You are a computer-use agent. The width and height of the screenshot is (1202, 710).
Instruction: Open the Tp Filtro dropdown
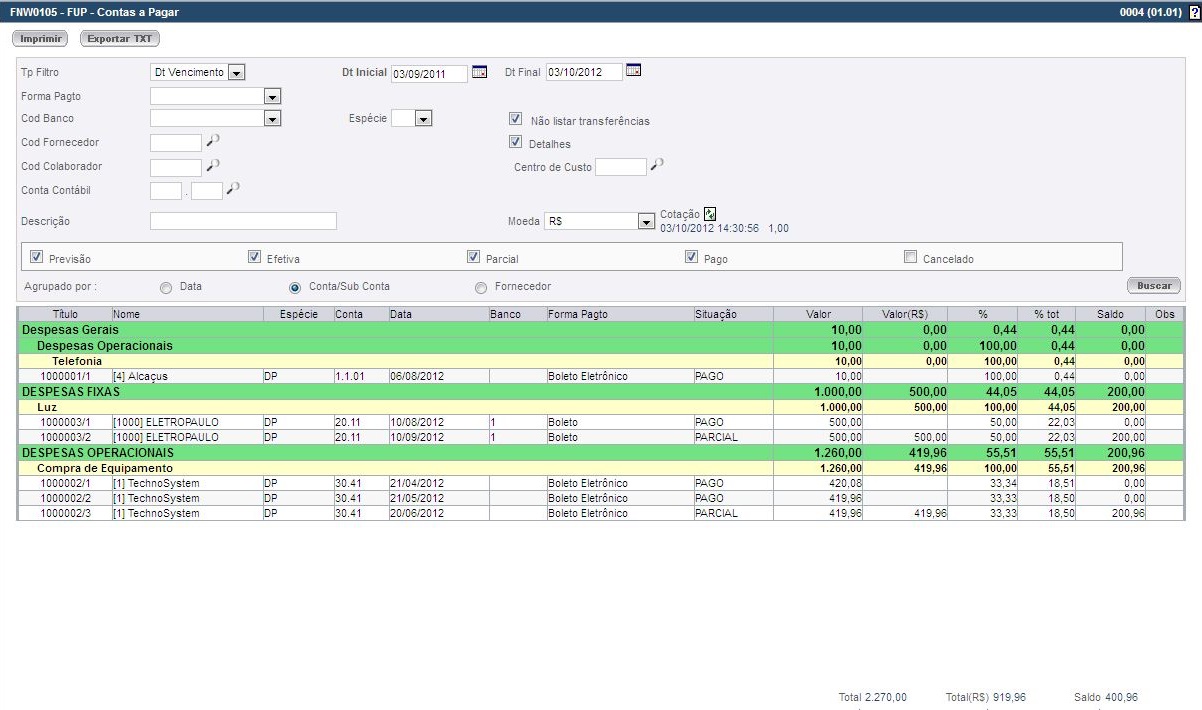pyautogui.click(x=236, y=73)
